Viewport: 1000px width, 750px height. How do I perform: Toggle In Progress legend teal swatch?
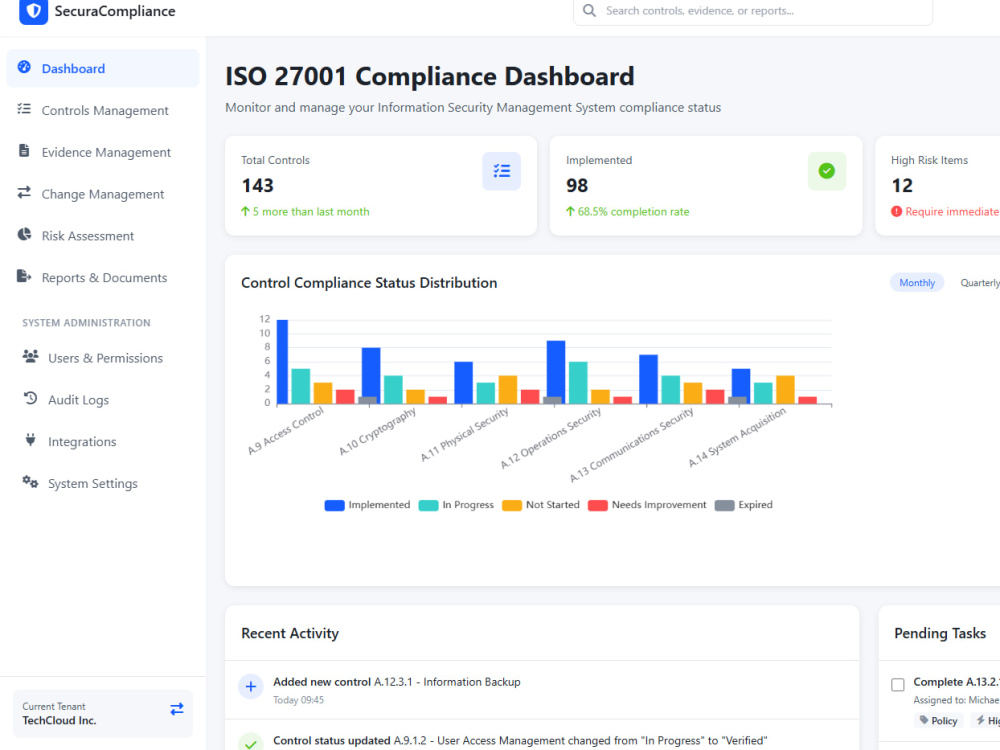pyautogui.click(x=428, y=505)
